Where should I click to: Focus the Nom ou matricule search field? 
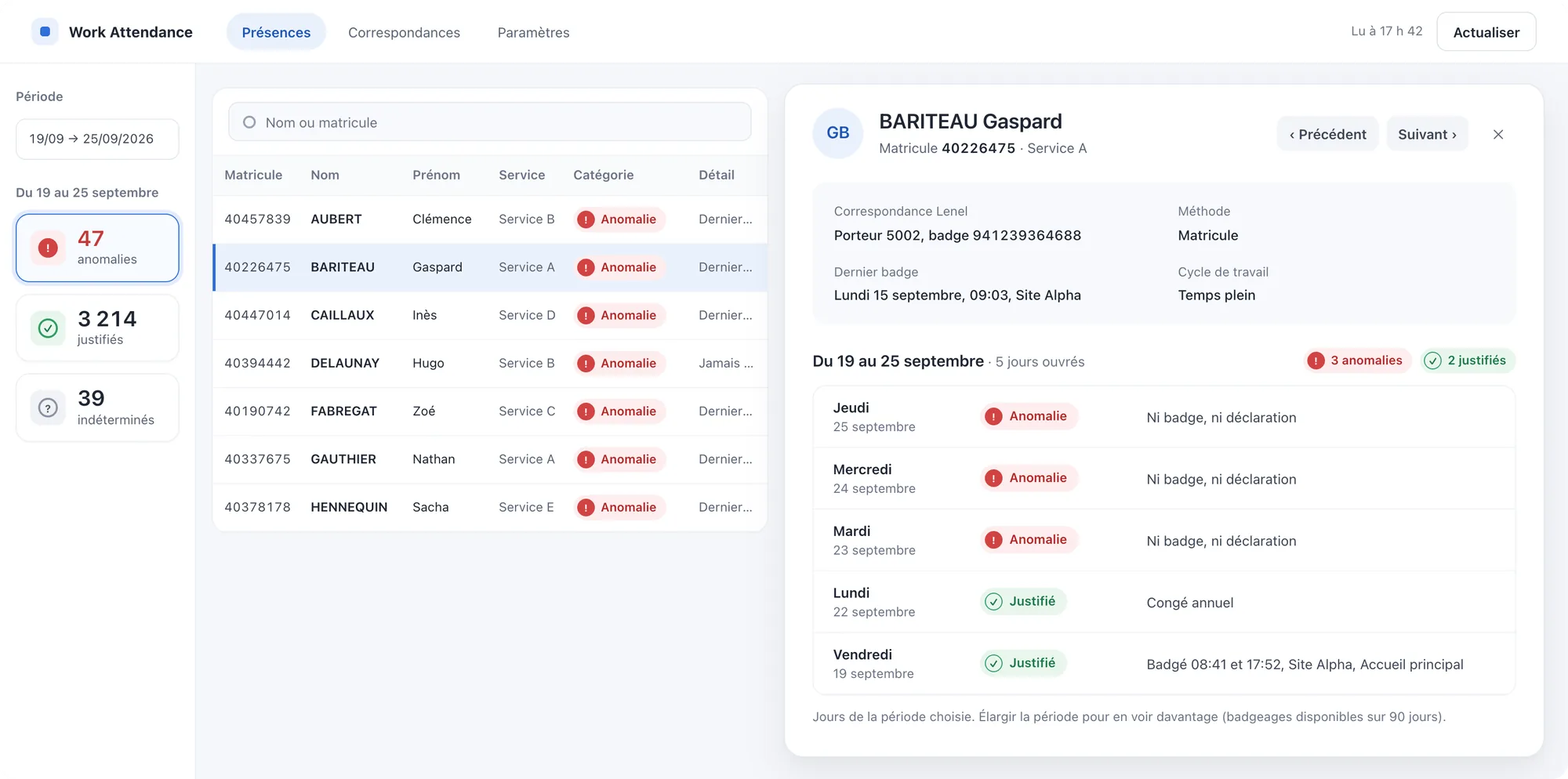[x=489, y=122]
